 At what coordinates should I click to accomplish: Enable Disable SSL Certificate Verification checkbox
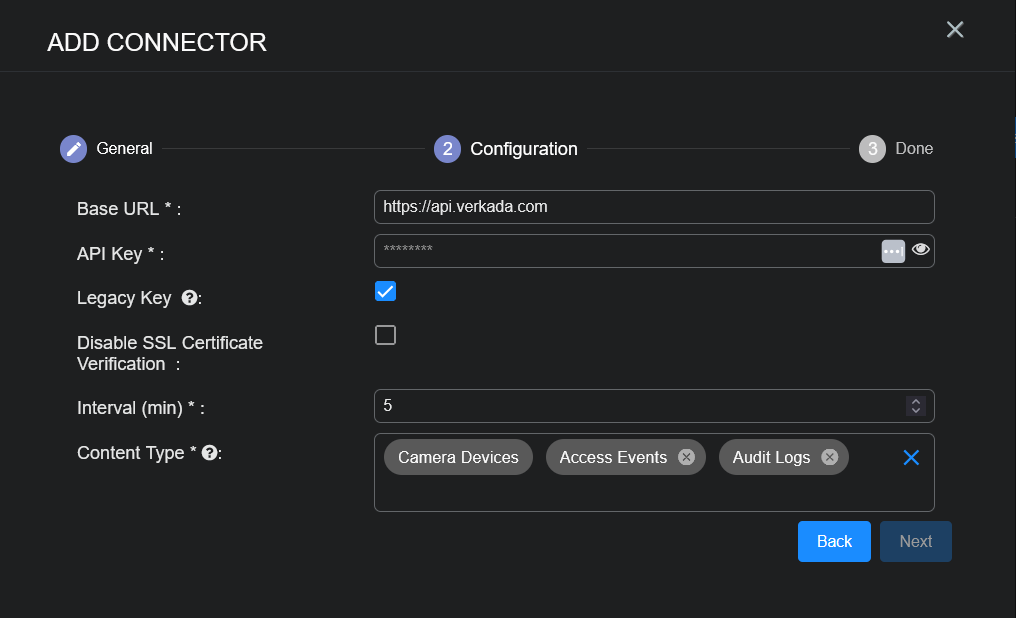(x=385, y=335)
